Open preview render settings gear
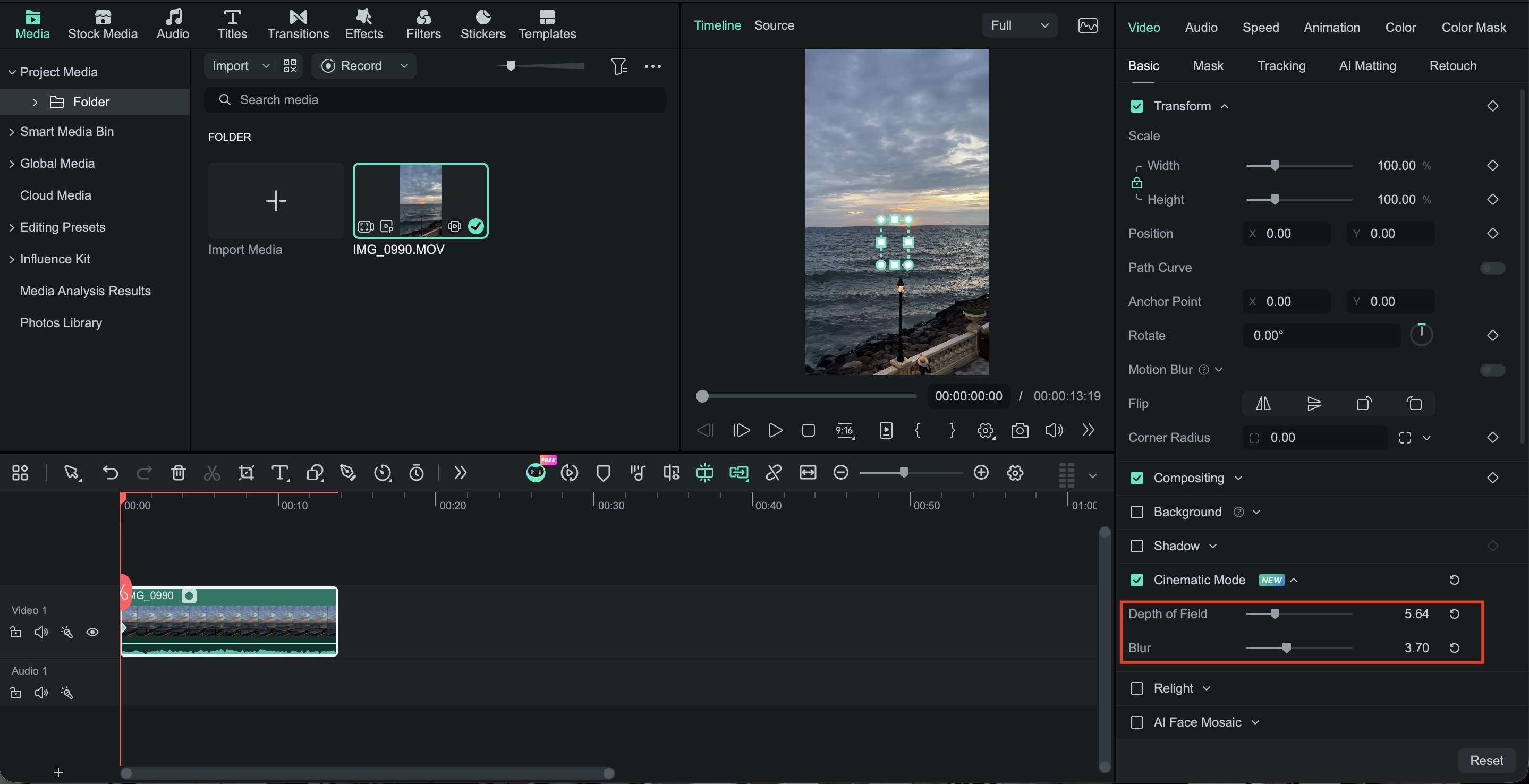Viewport: 1529px width, 784px height. [986, 430]
